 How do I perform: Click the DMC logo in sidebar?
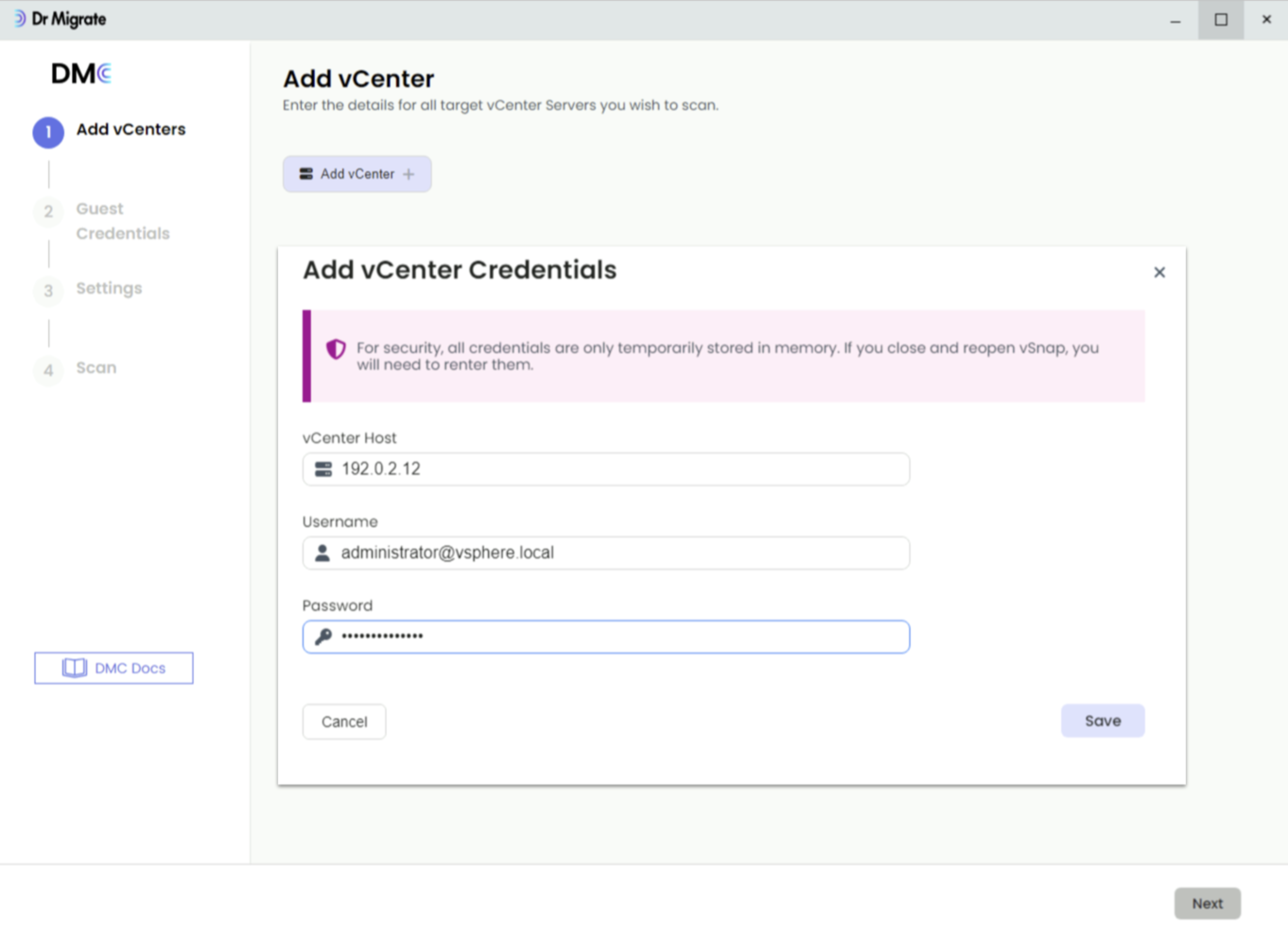[x=82, y=74]
